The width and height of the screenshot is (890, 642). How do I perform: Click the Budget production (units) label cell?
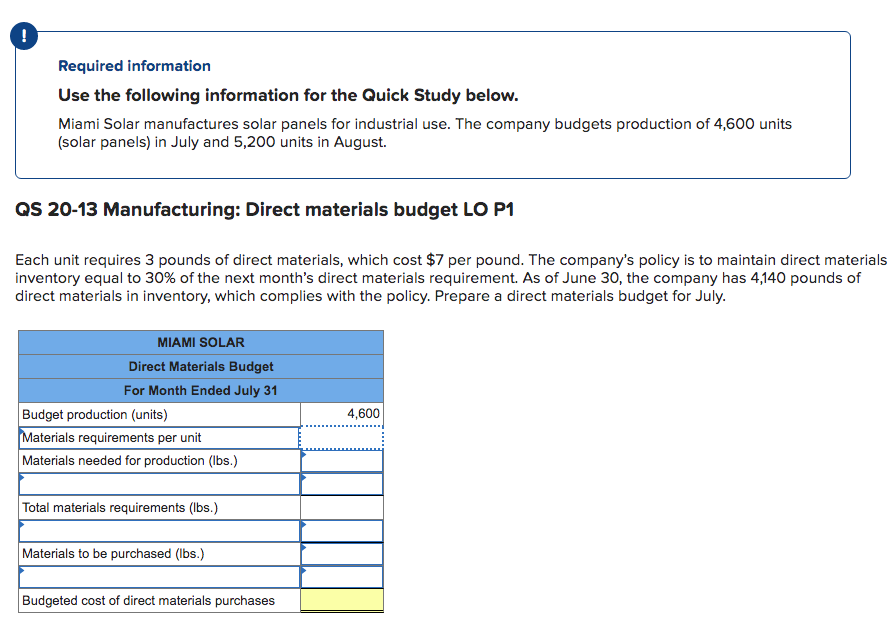(159, 414)
